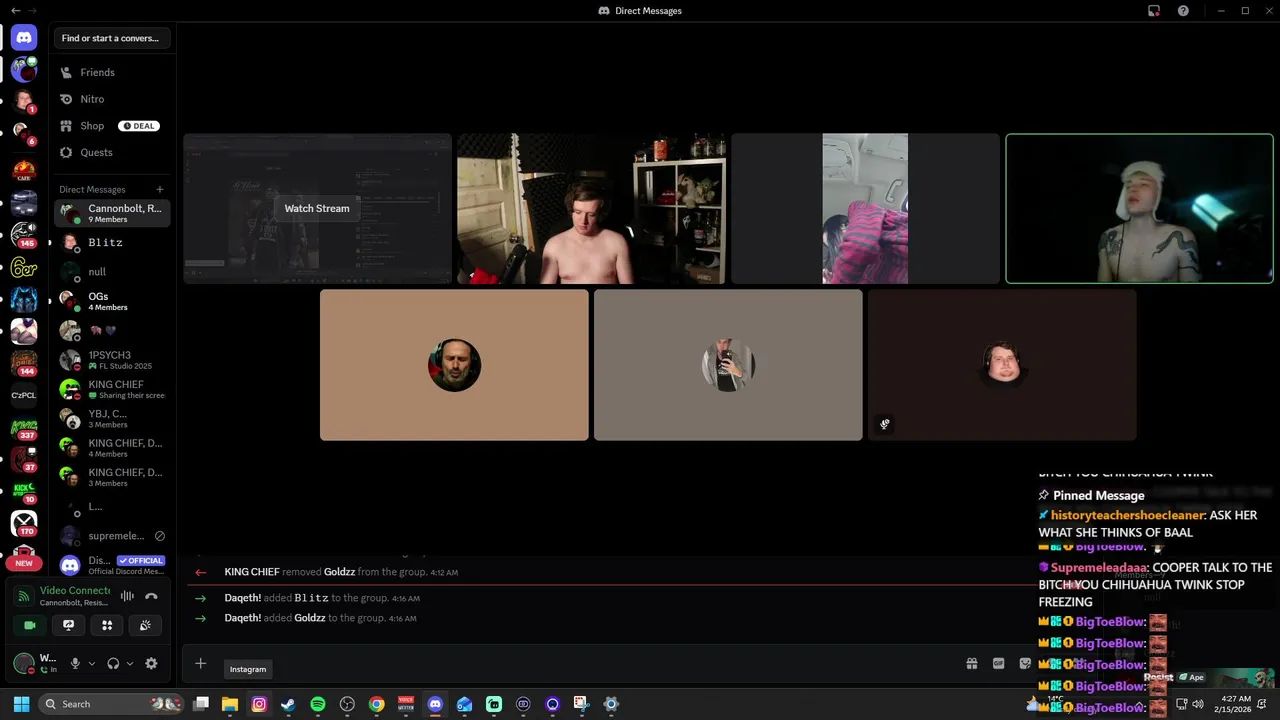
Task: Open the KICK server with 10 badge
Action: [x=24, y=491]
